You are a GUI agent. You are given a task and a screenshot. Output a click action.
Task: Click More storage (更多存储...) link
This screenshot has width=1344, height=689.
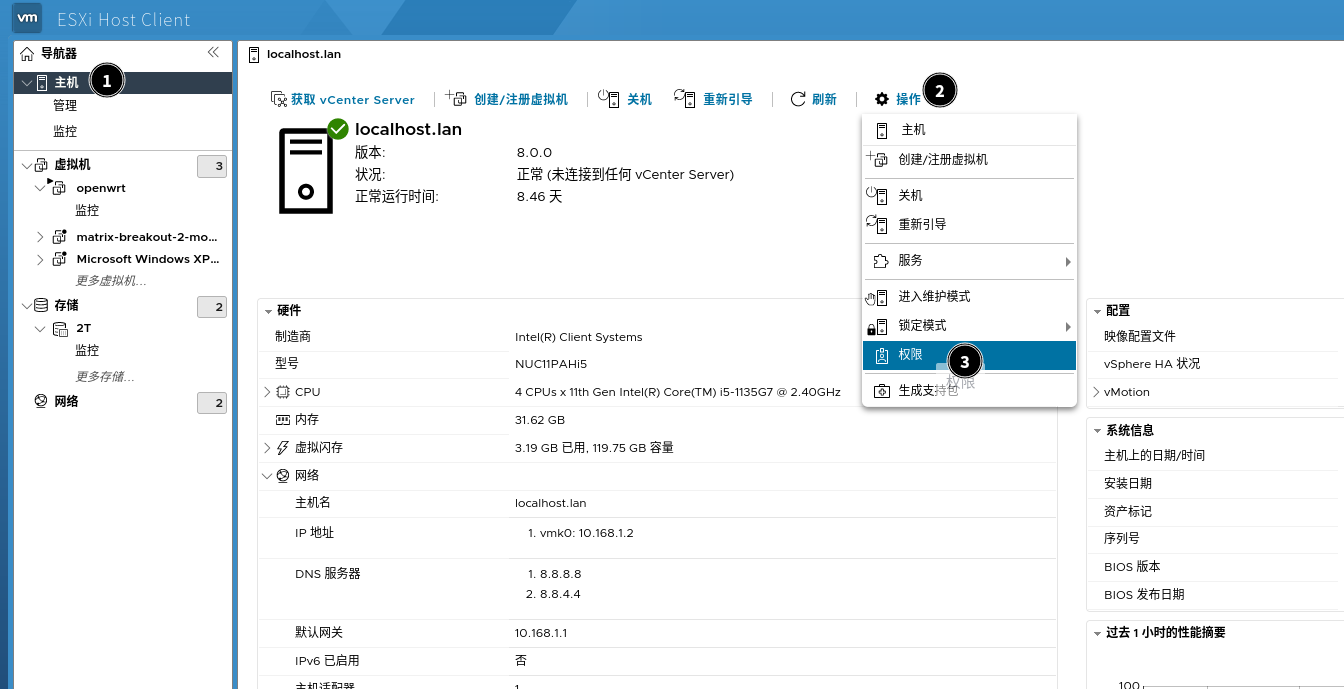pos(105,377)
